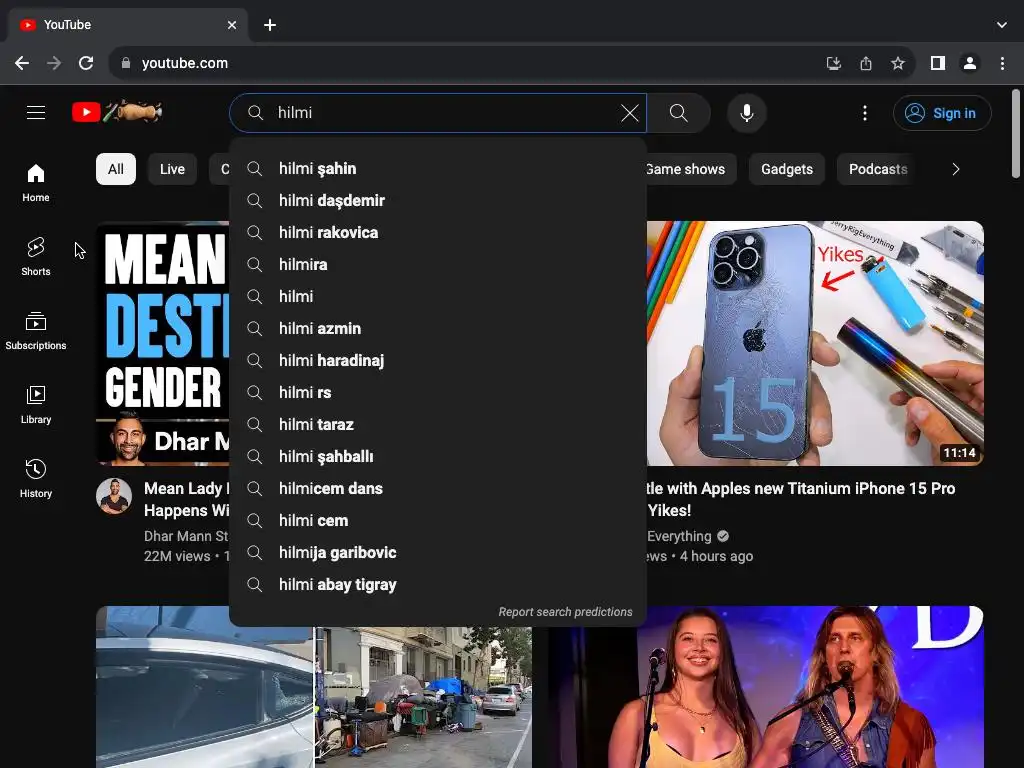This screenshot has width=1024, height=768.
Task: Open the YouTube hamburger guide menu
Action: point(36,112)
